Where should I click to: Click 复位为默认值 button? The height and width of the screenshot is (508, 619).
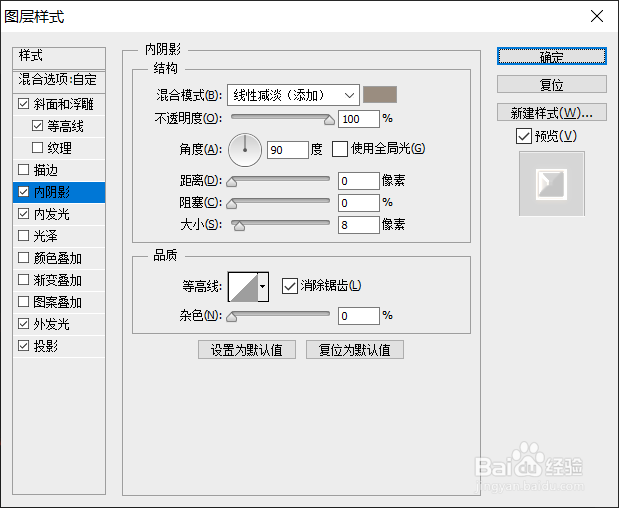pyautogui.click(x=355, y=350)
